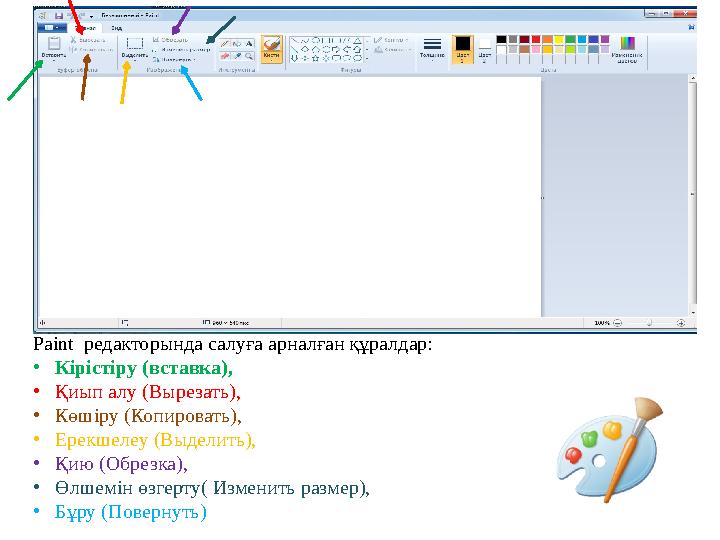The height and width of the screenshot is (540, 720).
Task: Click the 100% zoom level text
Action: coord(602,323)
